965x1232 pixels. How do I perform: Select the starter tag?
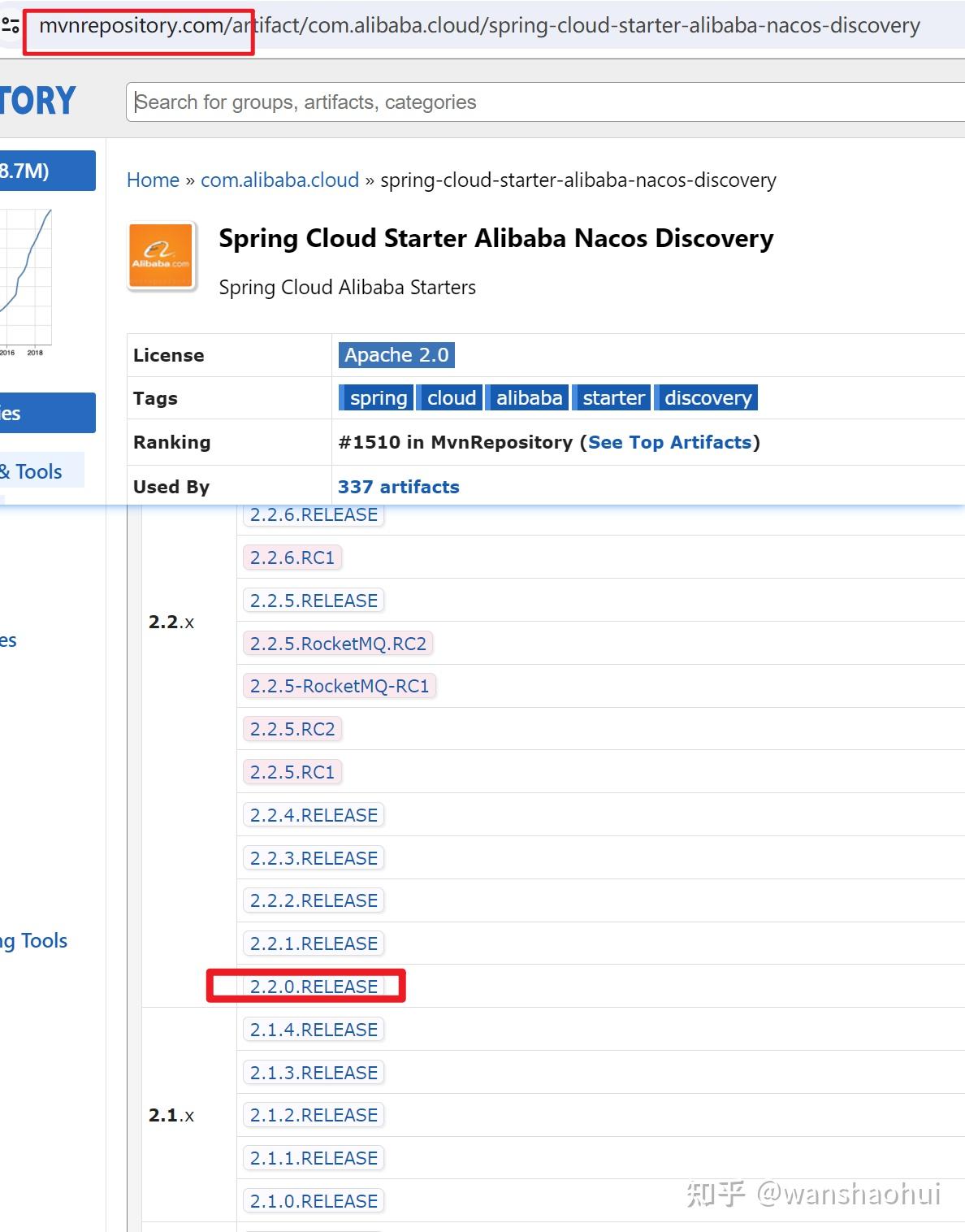(613, 398)
